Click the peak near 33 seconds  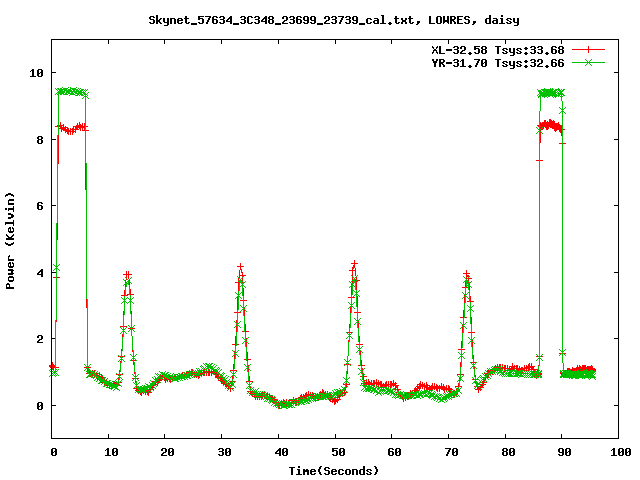tap(240, 269)
